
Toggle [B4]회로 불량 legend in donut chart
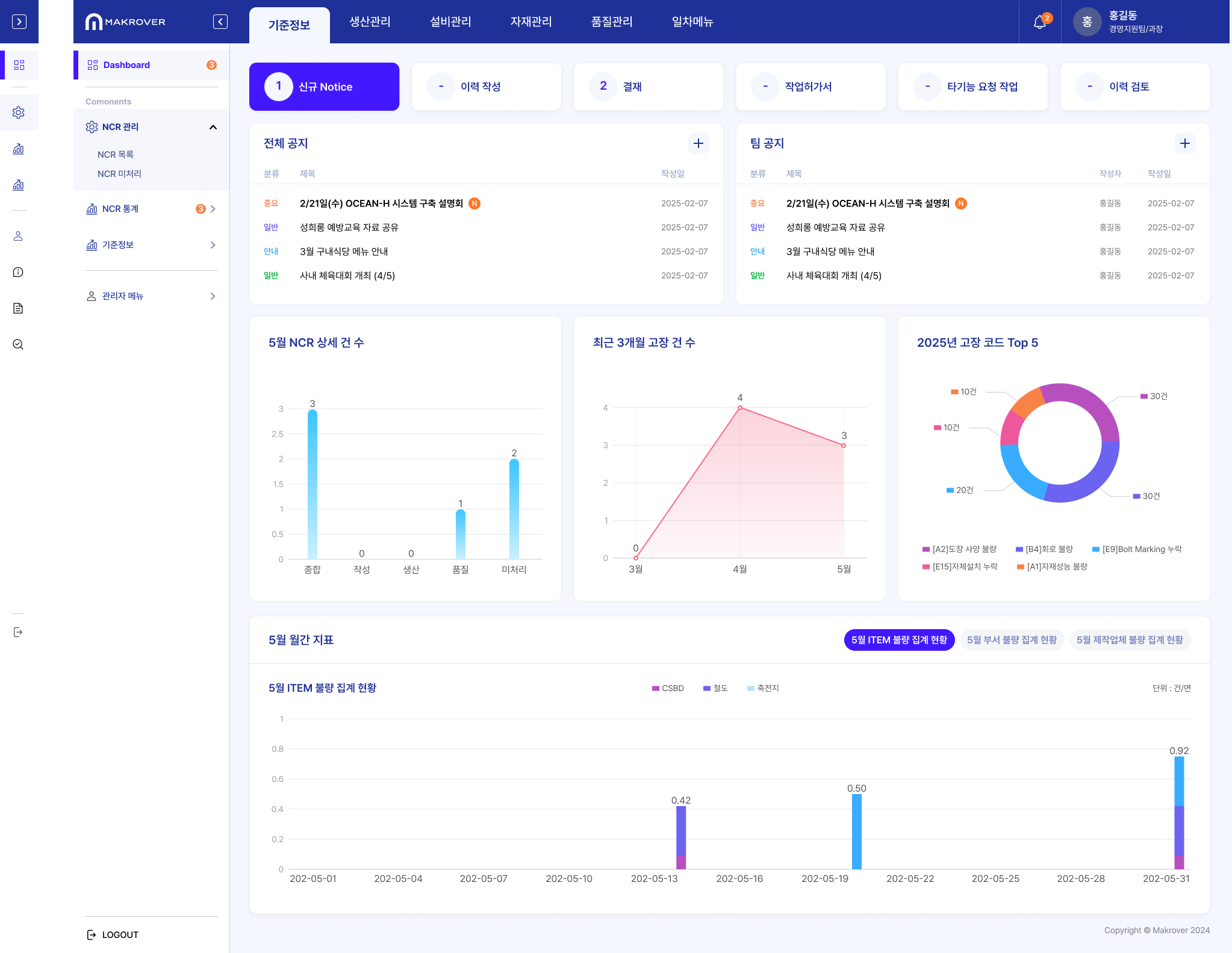tap(1044, 549)
